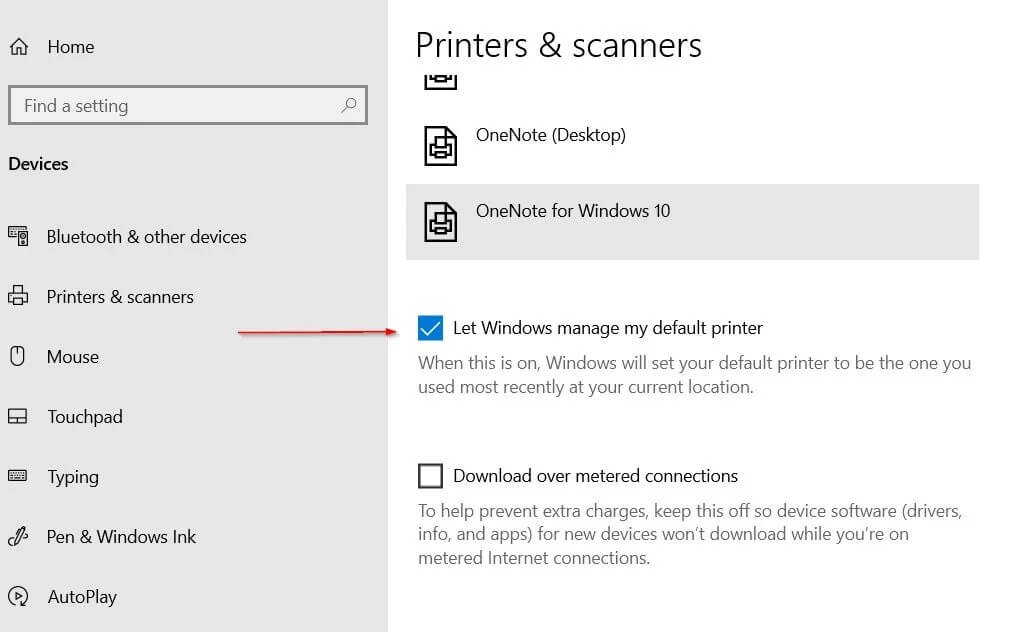Select the Typing keyboard icon
Image resolution: width=1025 pixels, height=632 pixels.
tap(18, 476)
